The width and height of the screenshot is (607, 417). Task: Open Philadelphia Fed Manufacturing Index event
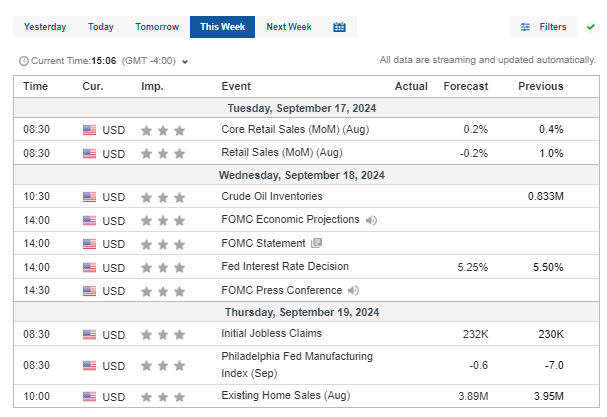point(296,363)
